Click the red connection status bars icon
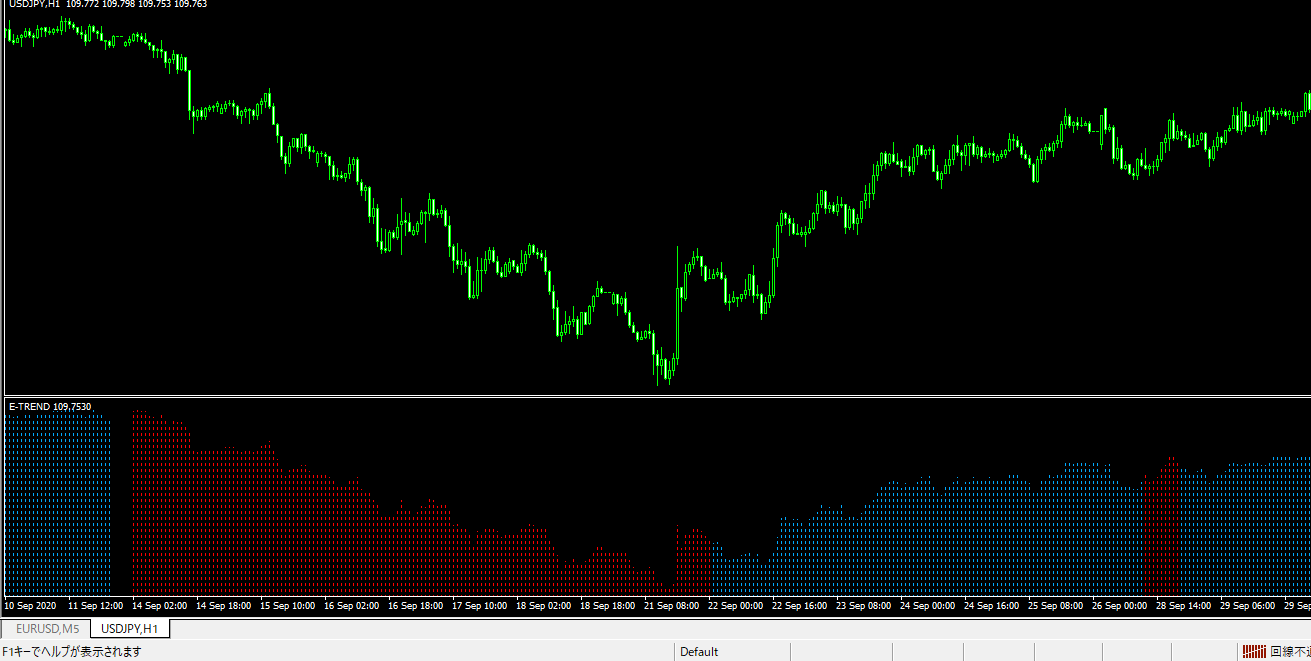 coord(1254,652)
